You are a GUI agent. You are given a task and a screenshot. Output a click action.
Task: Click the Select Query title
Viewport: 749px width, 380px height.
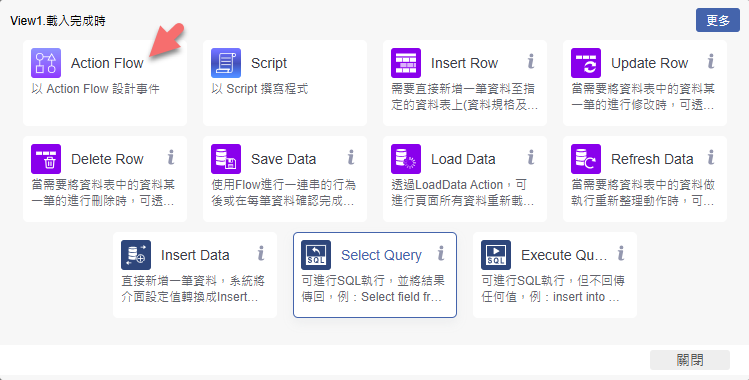pyautogui.click(x=381, y=255)
